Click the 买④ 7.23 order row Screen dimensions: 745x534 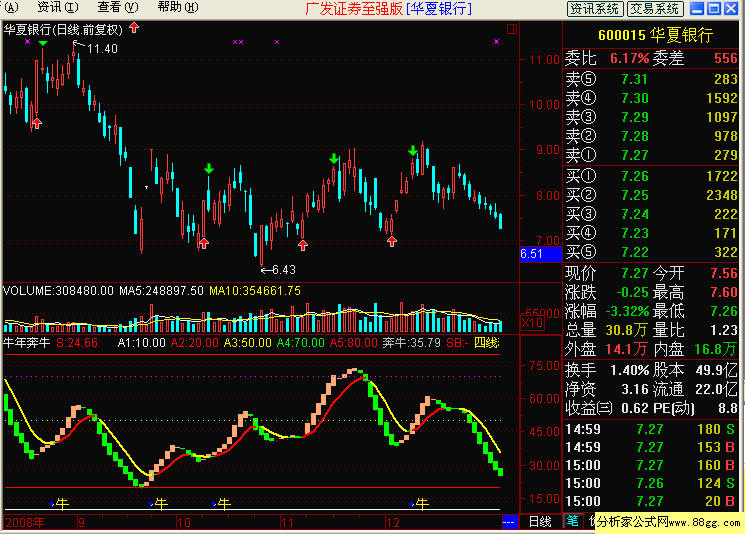(651, 233)
